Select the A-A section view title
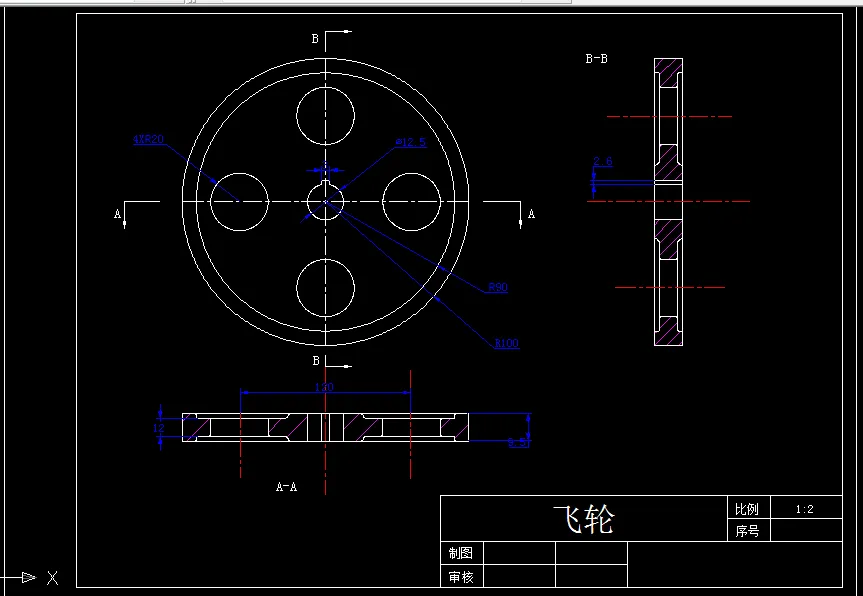This screenshot has height=596, width=863. (286, 487)
